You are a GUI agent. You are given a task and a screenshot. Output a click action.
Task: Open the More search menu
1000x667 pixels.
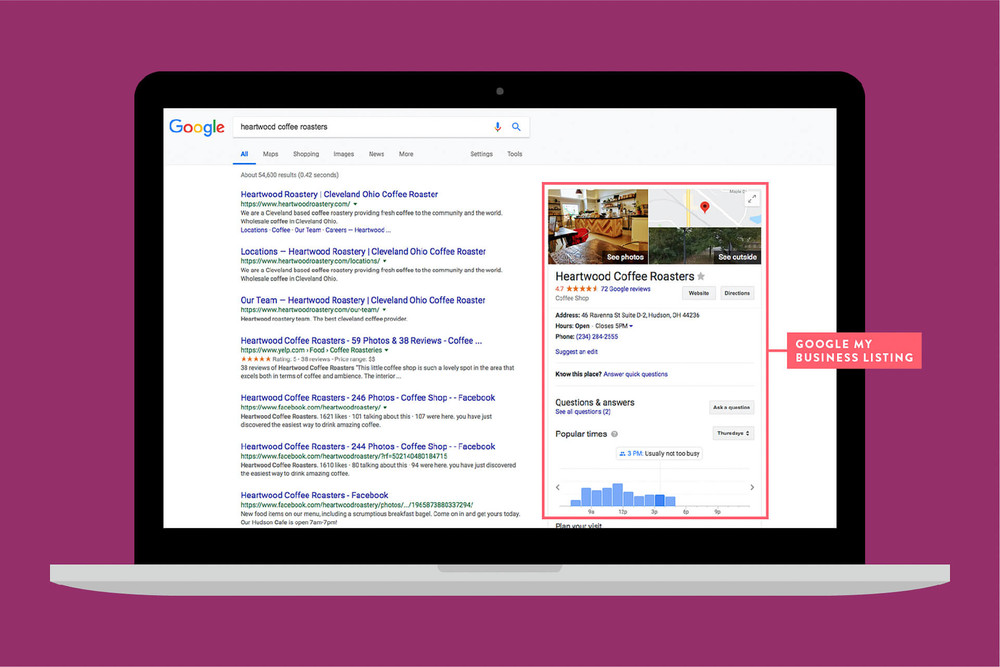tap(406, 154)
